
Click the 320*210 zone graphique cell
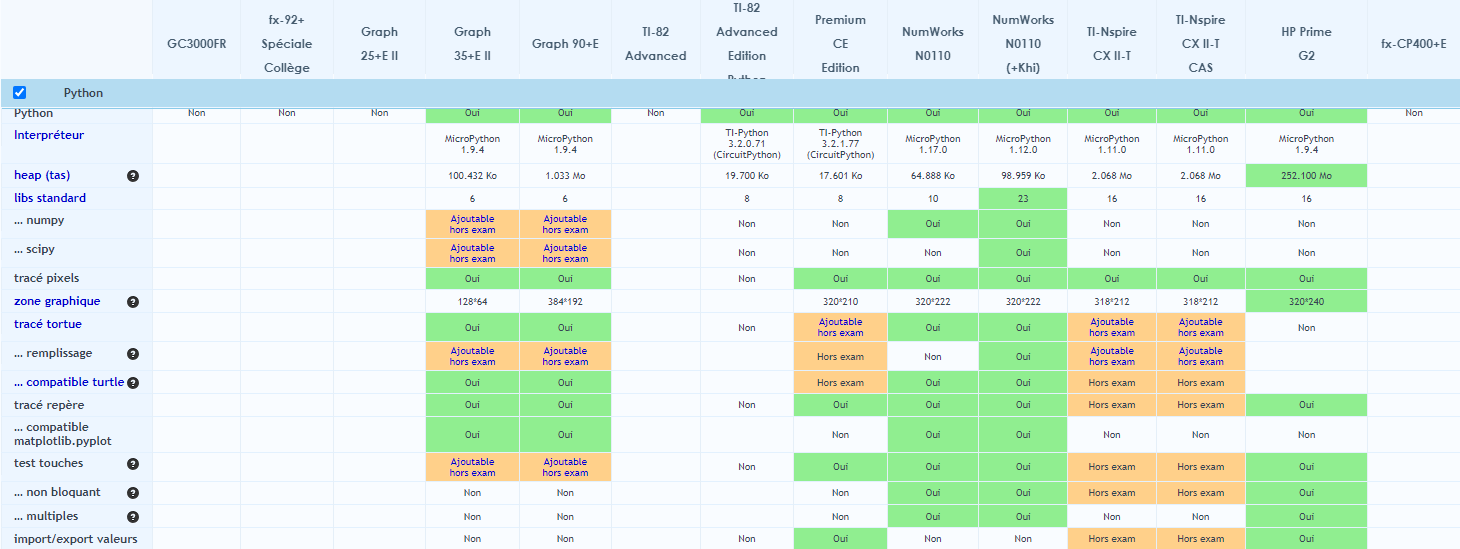(840, 302)
